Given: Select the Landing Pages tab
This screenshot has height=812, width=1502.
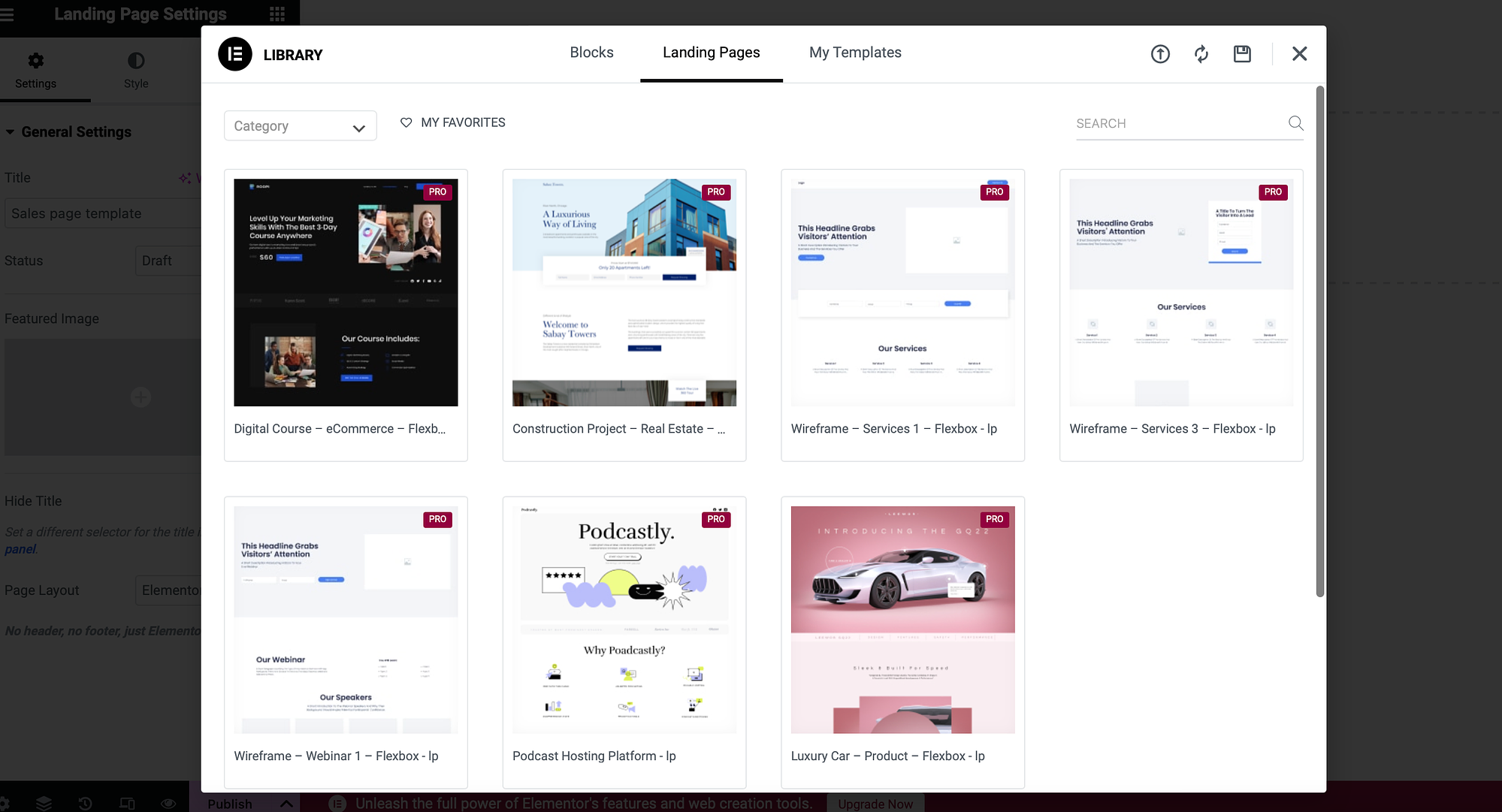Looking at the screenshot, I should pyautogui.click(x=711, y=51).
